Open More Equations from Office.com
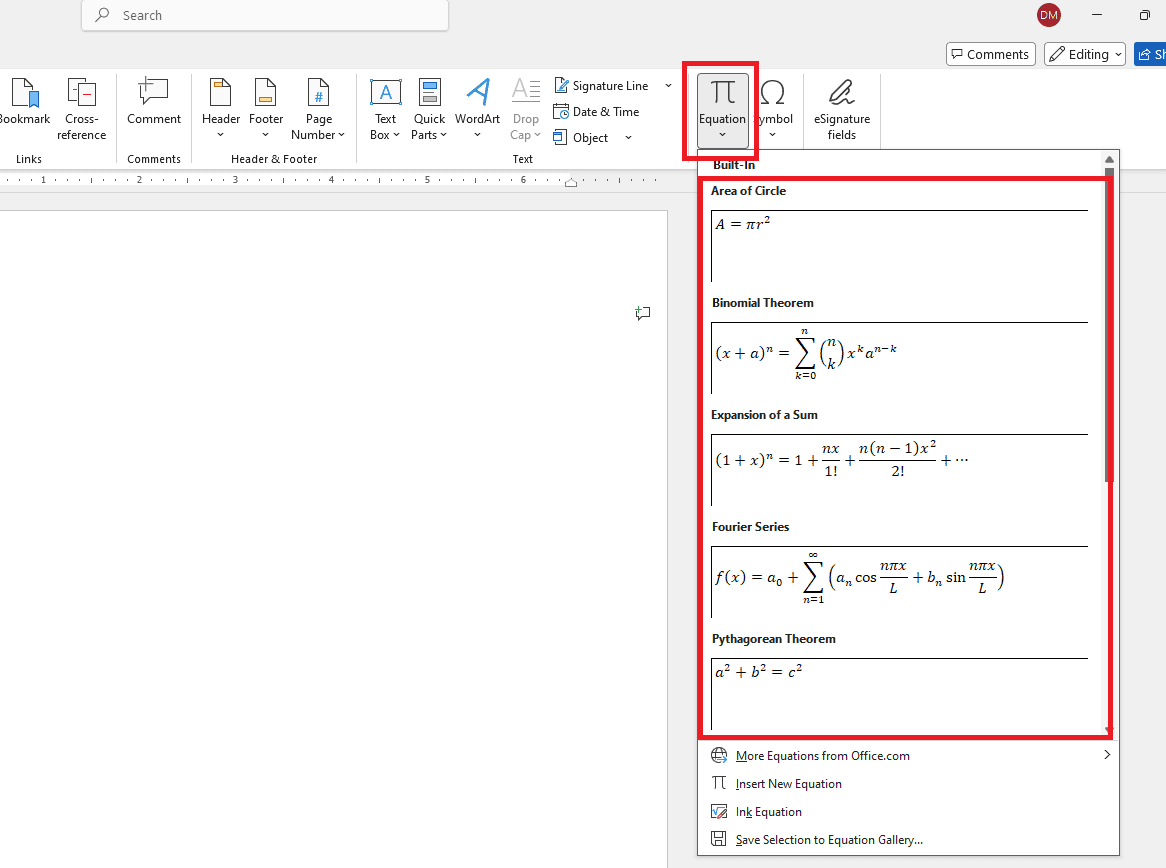 (x=908, y=756)
